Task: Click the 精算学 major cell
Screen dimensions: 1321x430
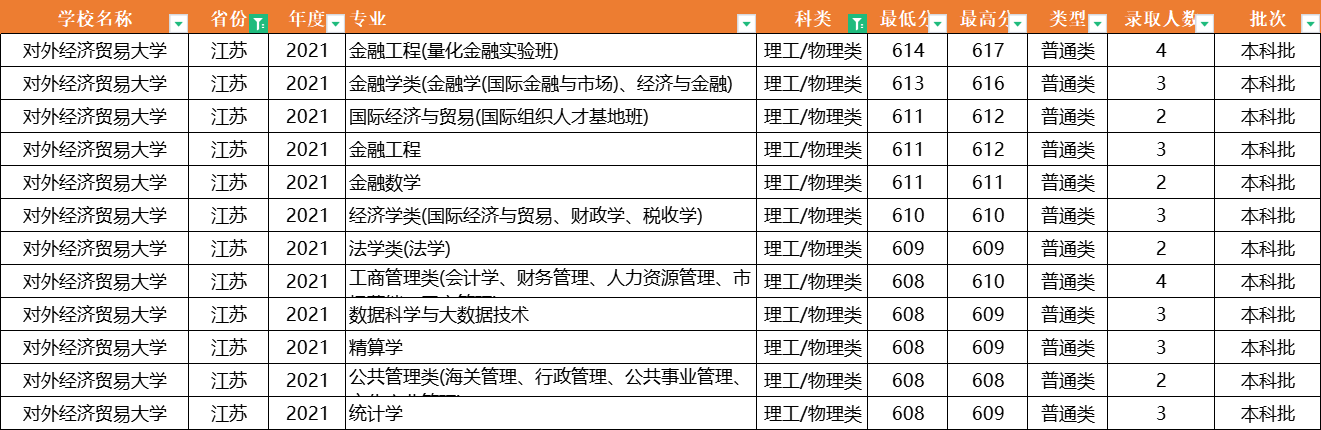Action: click(550, 348)
